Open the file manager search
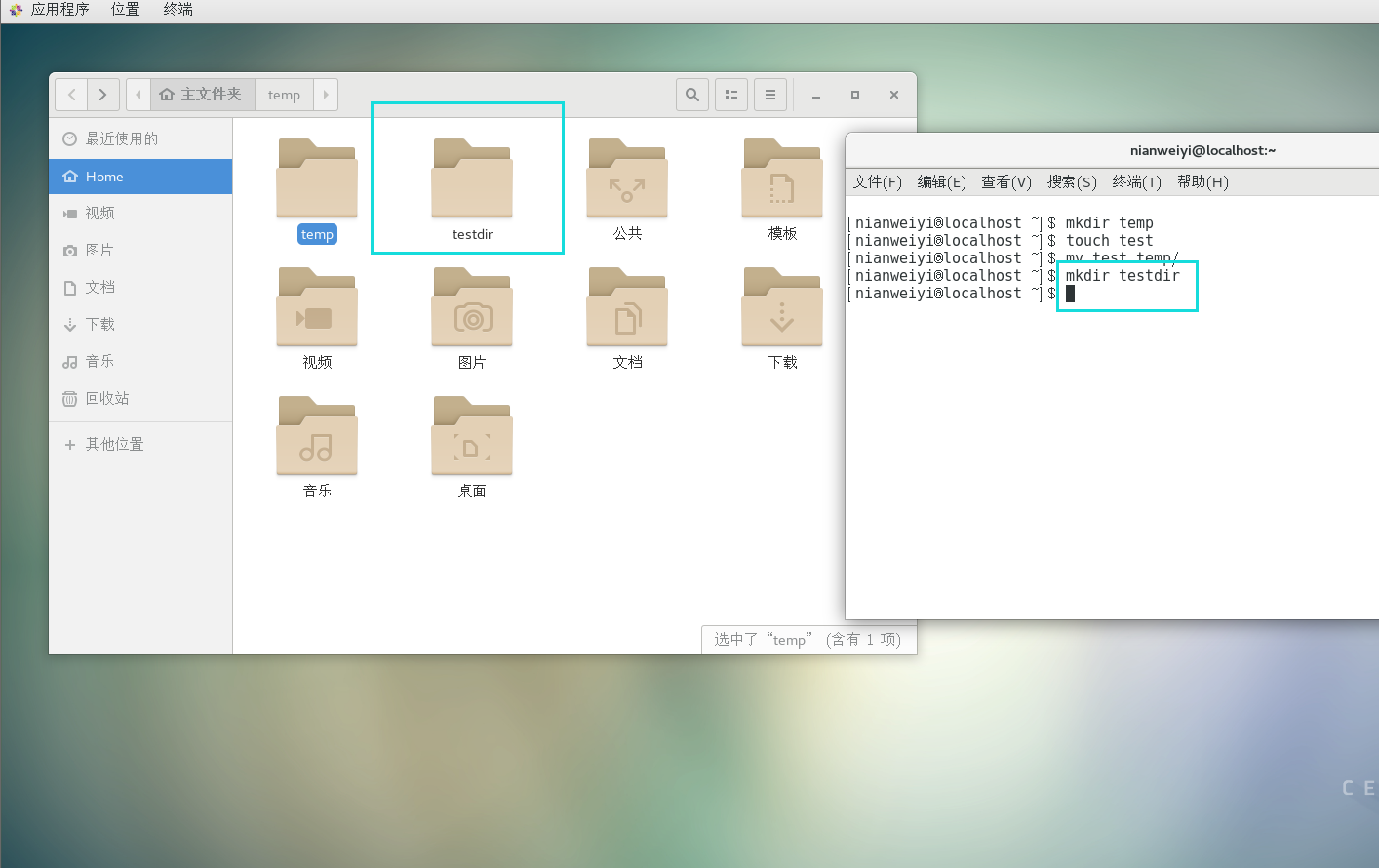The image size is (1379, 868). [x=692, y=95]
